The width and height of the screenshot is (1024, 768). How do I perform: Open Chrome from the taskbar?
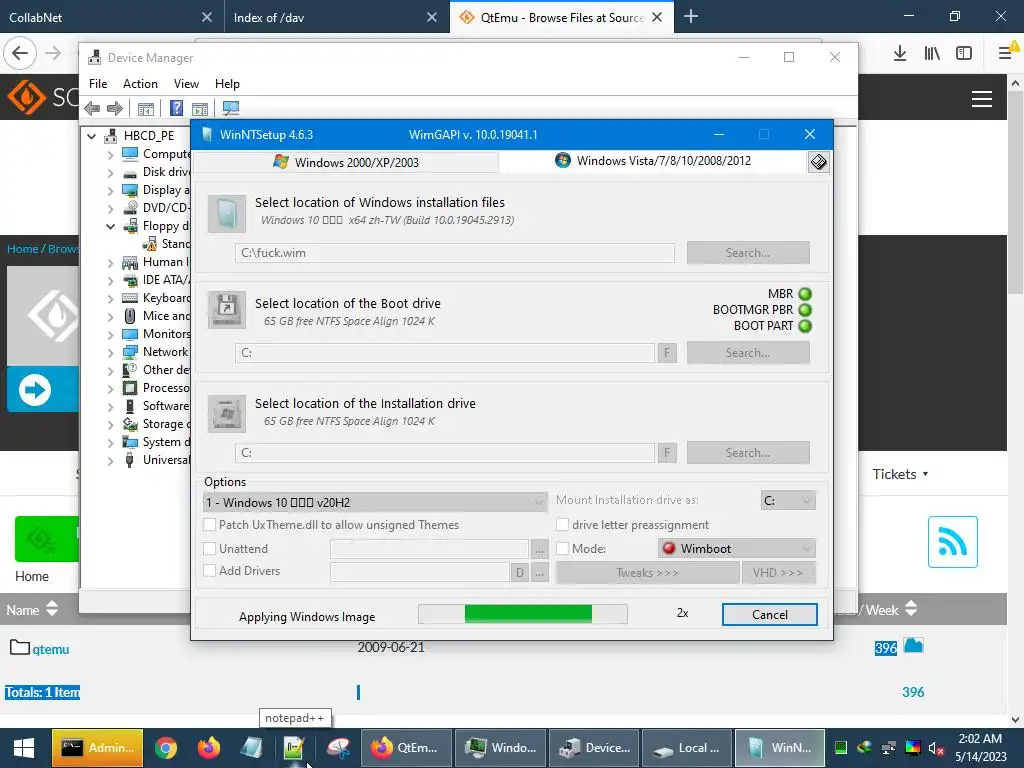tap(166, 748)
